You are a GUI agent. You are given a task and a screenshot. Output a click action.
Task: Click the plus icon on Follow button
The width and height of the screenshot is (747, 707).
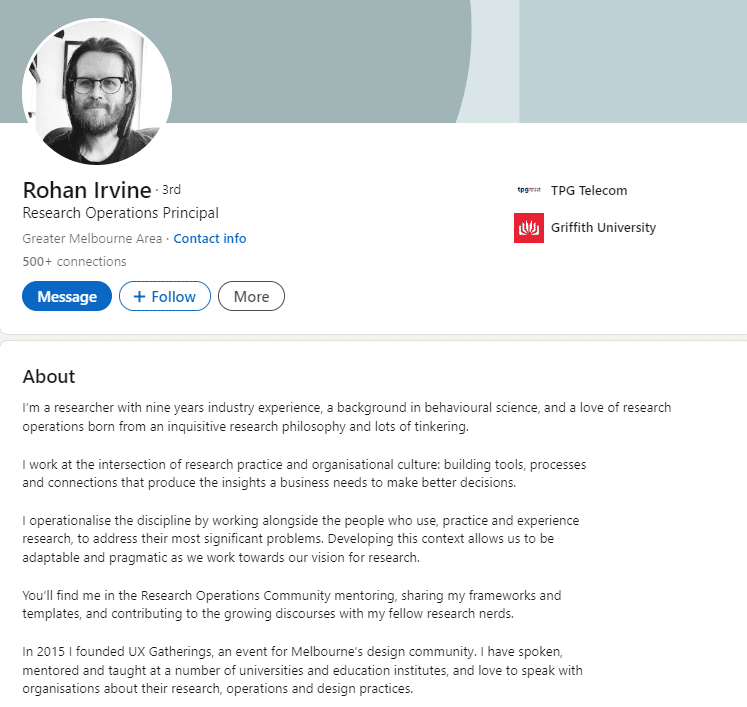(x=139, y=296)
